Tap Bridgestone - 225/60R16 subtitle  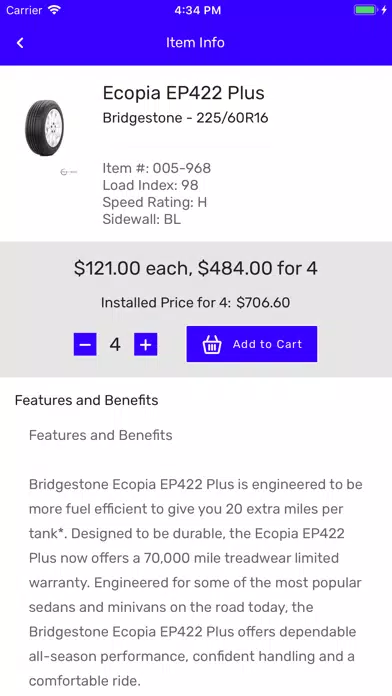[186, 118]
